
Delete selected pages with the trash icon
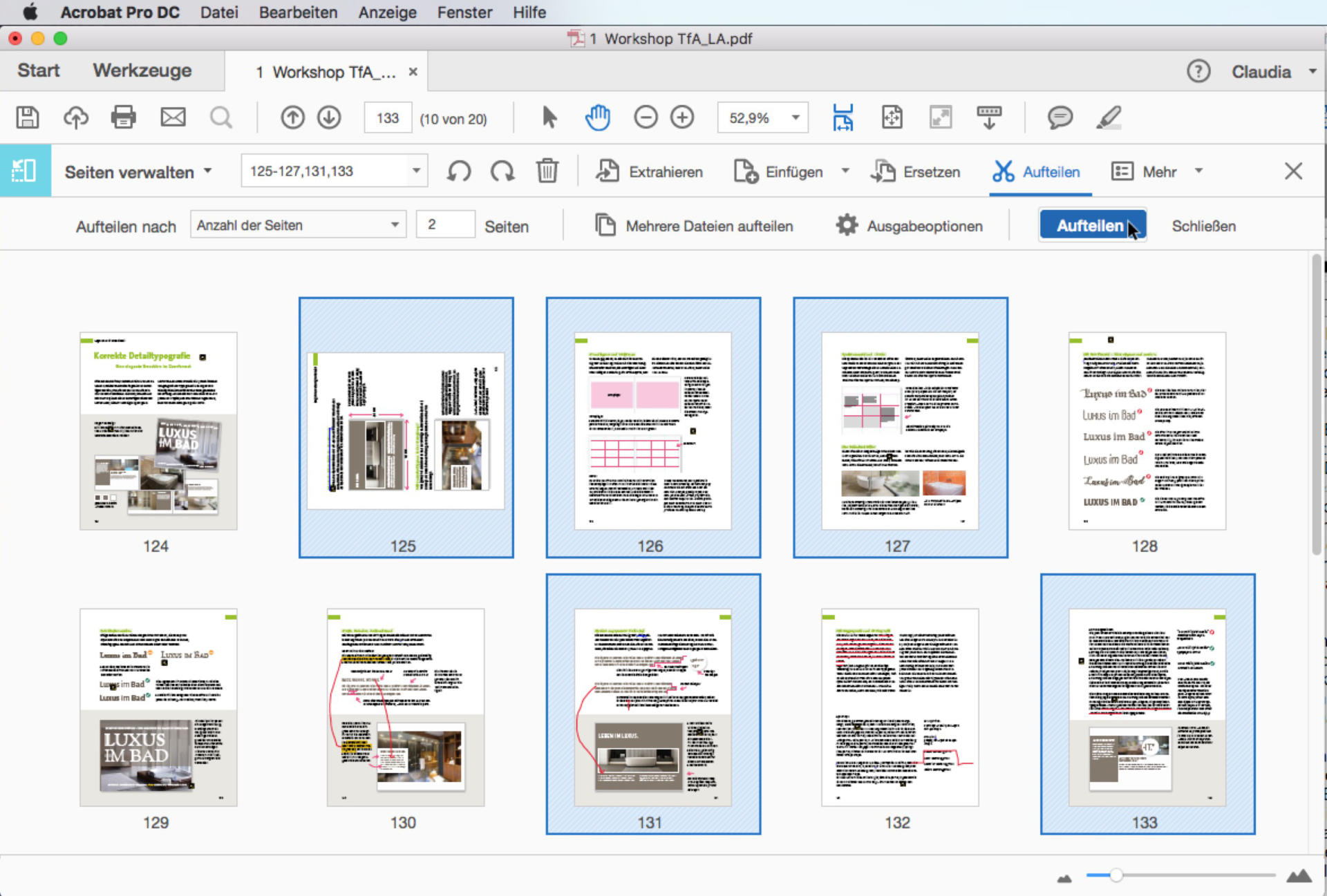[547, 171]
